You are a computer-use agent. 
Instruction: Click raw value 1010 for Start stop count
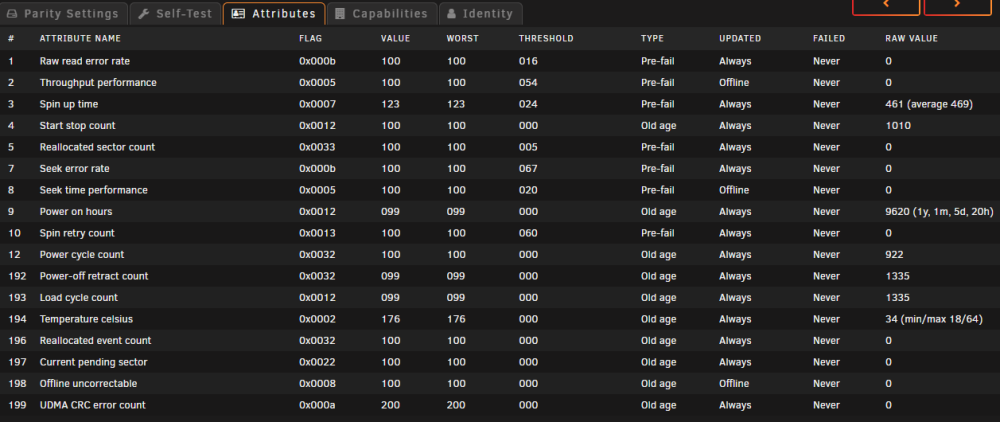[x=898, y=126]
